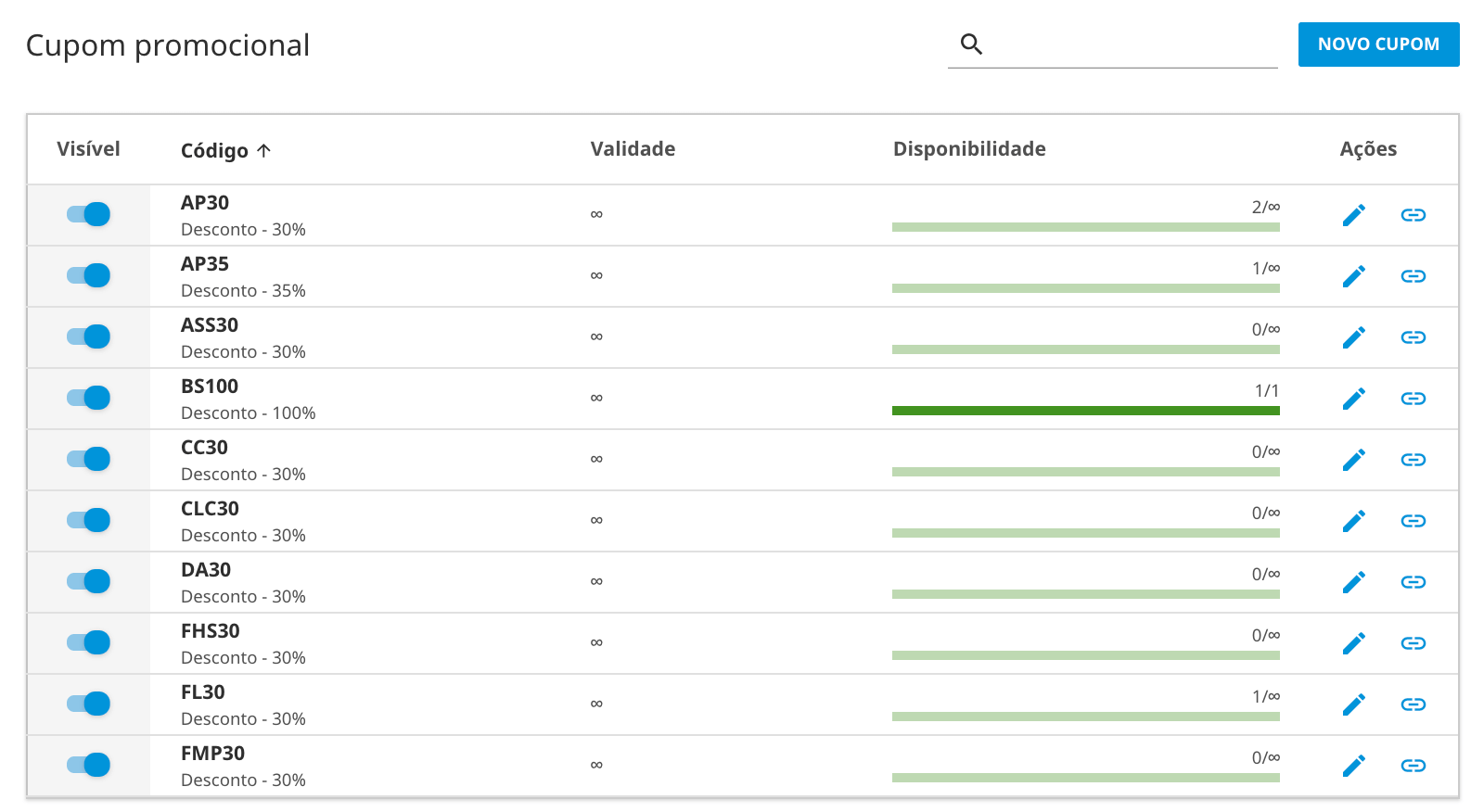The image size is (1471, 812).
Task: Click the text Desconto - 35%
Action: click(243, 291)
